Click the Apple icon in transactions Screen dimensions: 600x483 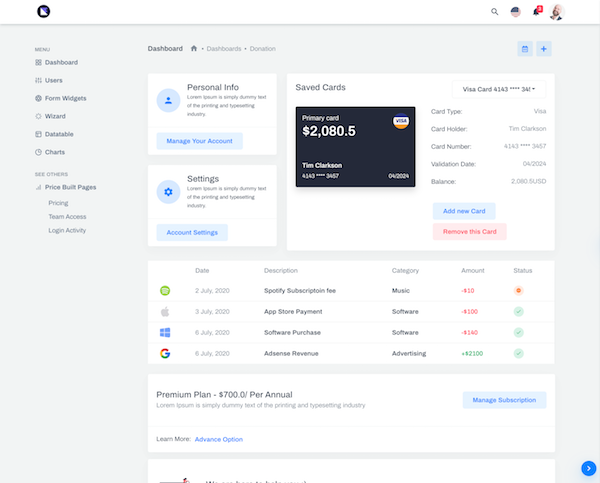pyautogui.click(x=165, y=312)
